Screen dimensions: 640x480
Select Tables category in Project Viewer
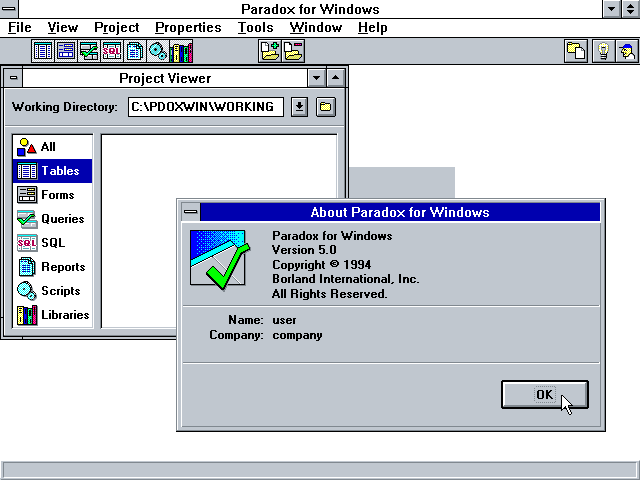click(53, 171)
